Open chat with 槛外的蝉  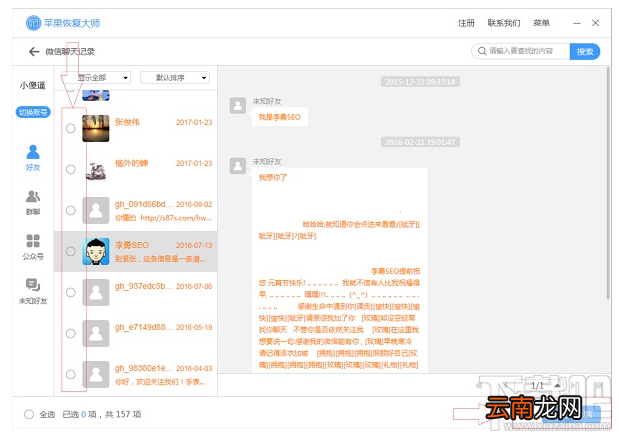[136, 169]
